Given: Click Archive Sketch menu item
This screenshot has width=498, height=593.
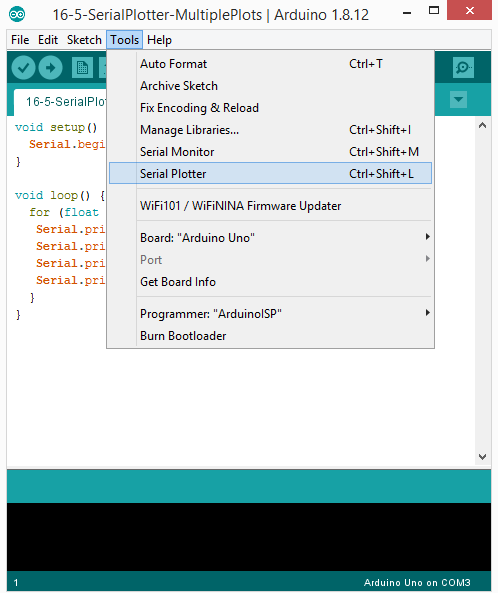Looking at the screenshot, I should [x=270, y=86].
